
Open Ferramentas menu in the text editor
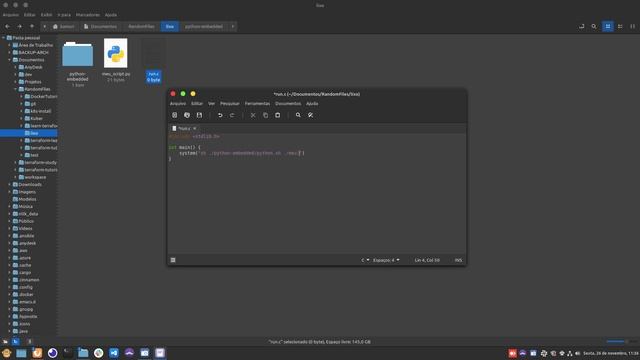click(x=257, y=104)
